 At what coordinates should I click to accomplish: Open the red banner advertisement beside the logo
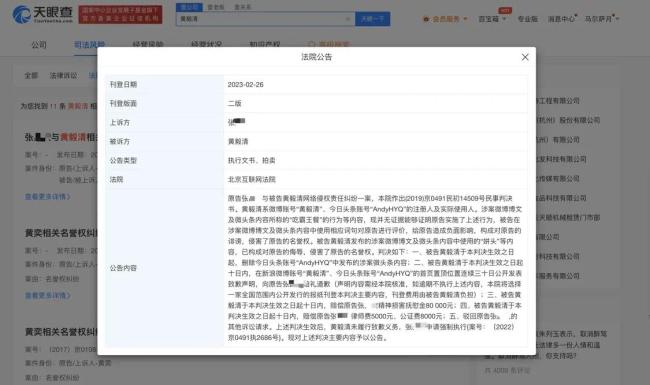(x=120, y=15)
